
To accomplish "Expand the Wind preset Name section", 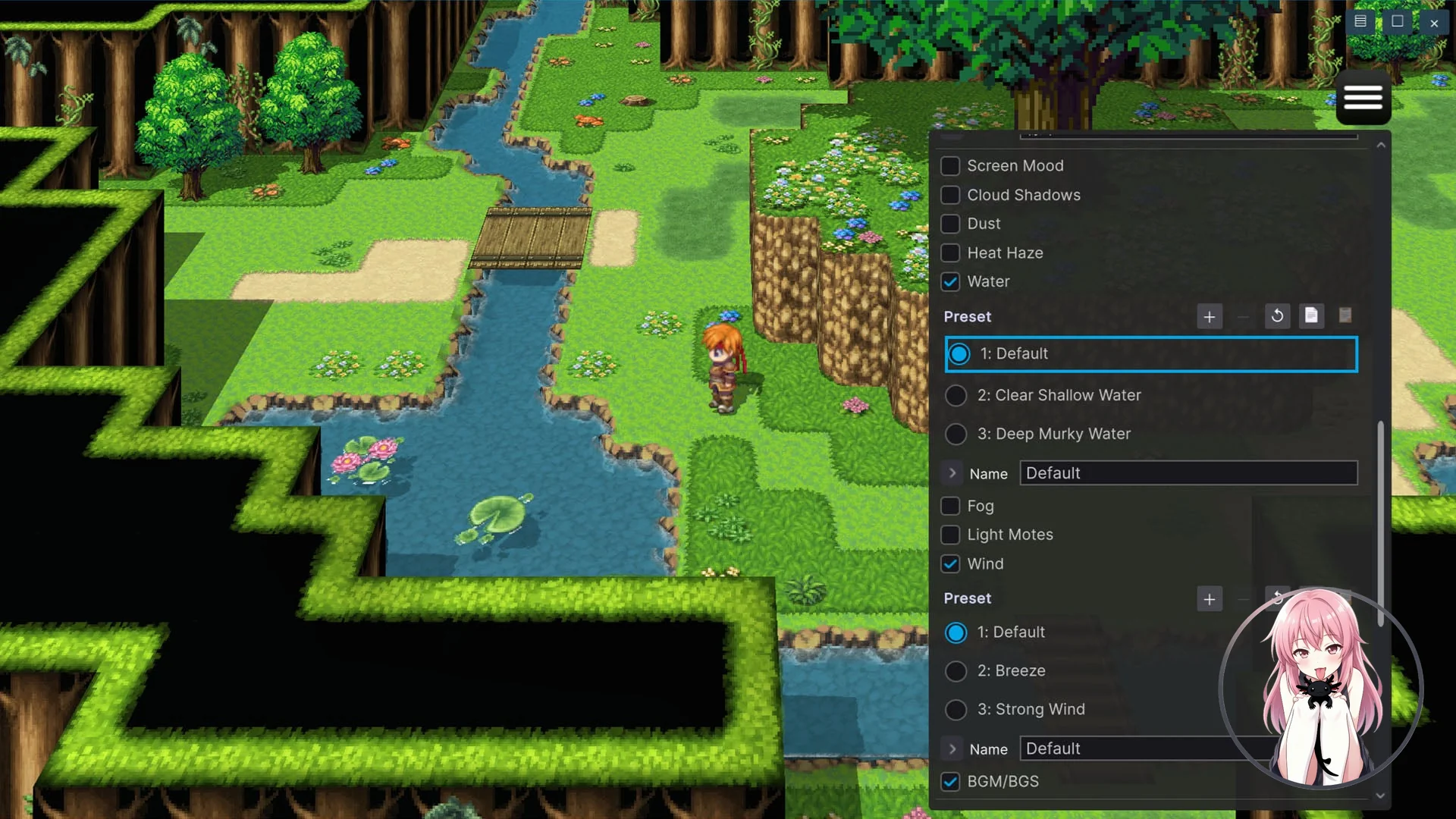I will coord(952,749).
